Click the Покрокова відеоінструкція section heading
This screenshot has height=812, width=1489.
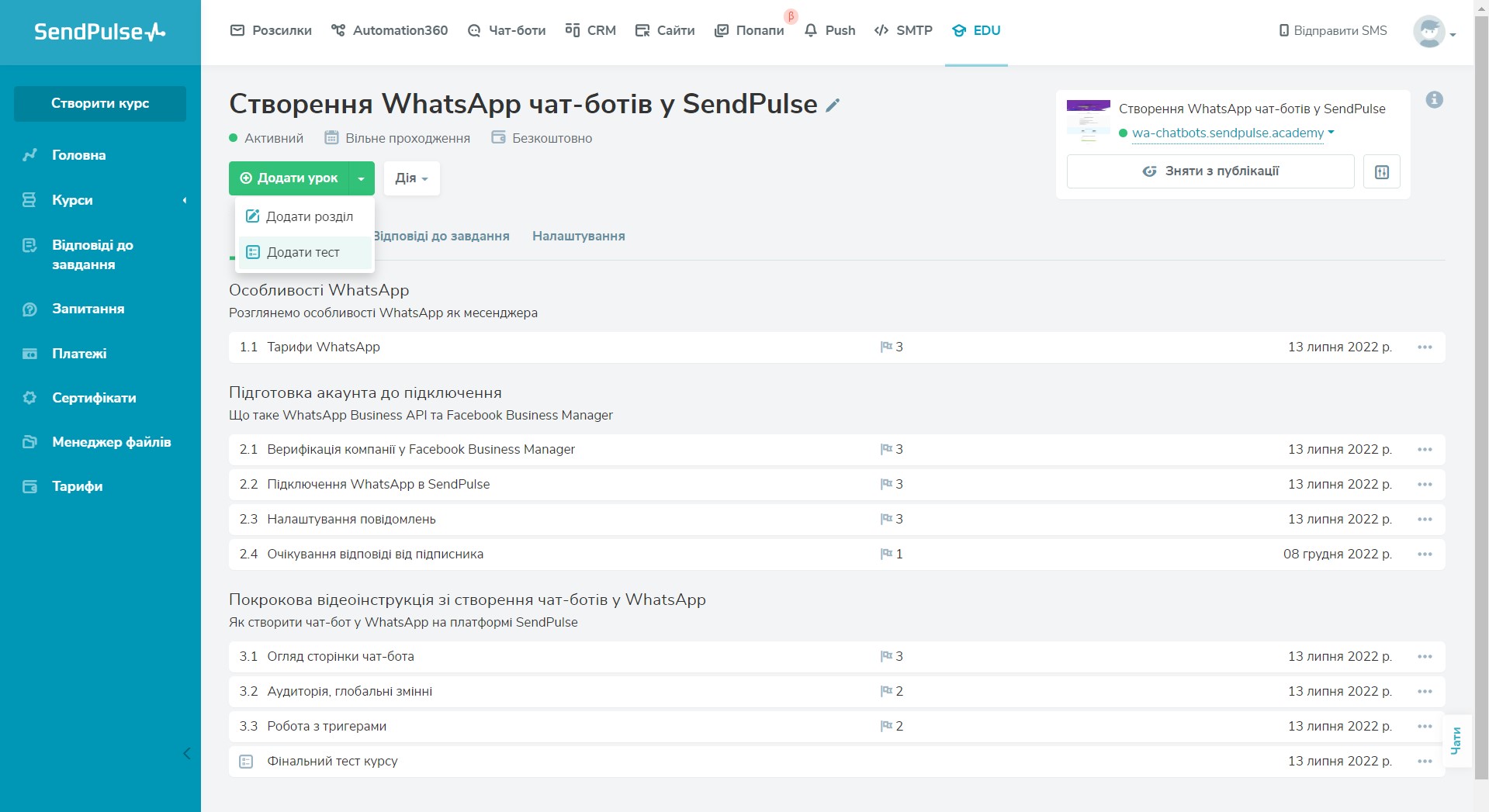coord(467,599)
